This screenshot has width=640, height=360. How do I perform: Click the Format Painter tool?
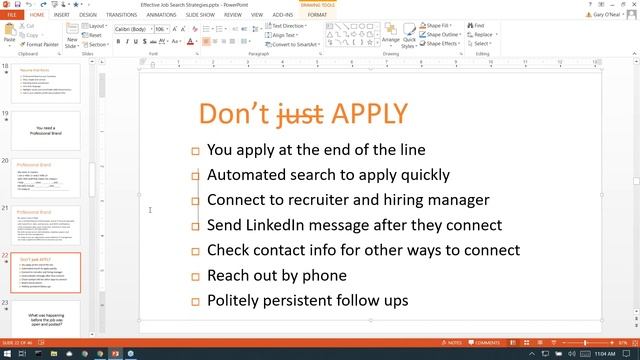coord(39,44)
